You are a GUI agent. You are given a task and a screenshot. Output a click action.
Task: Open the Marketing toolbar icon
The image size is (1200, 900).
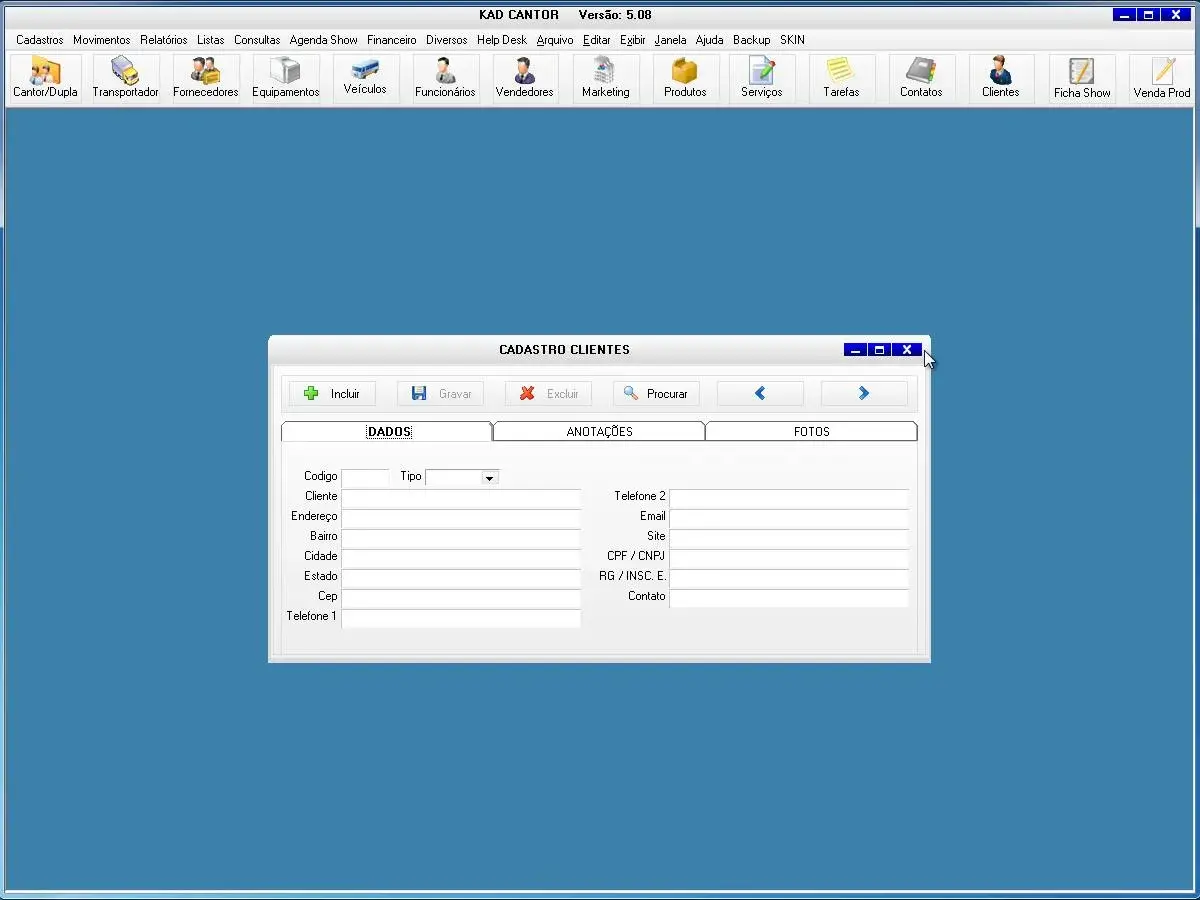pos(605,78)
